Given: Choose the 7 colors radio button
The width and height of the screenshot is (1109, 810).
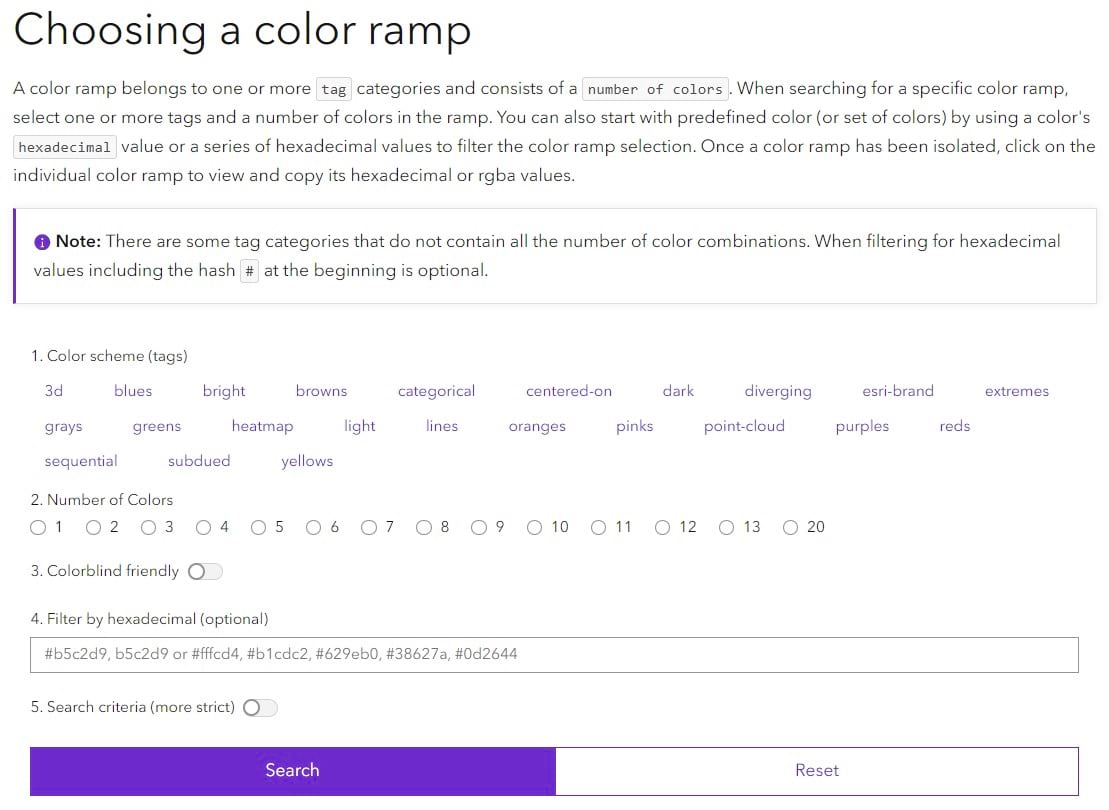Looking at the screenshot, I should (368, 527).
